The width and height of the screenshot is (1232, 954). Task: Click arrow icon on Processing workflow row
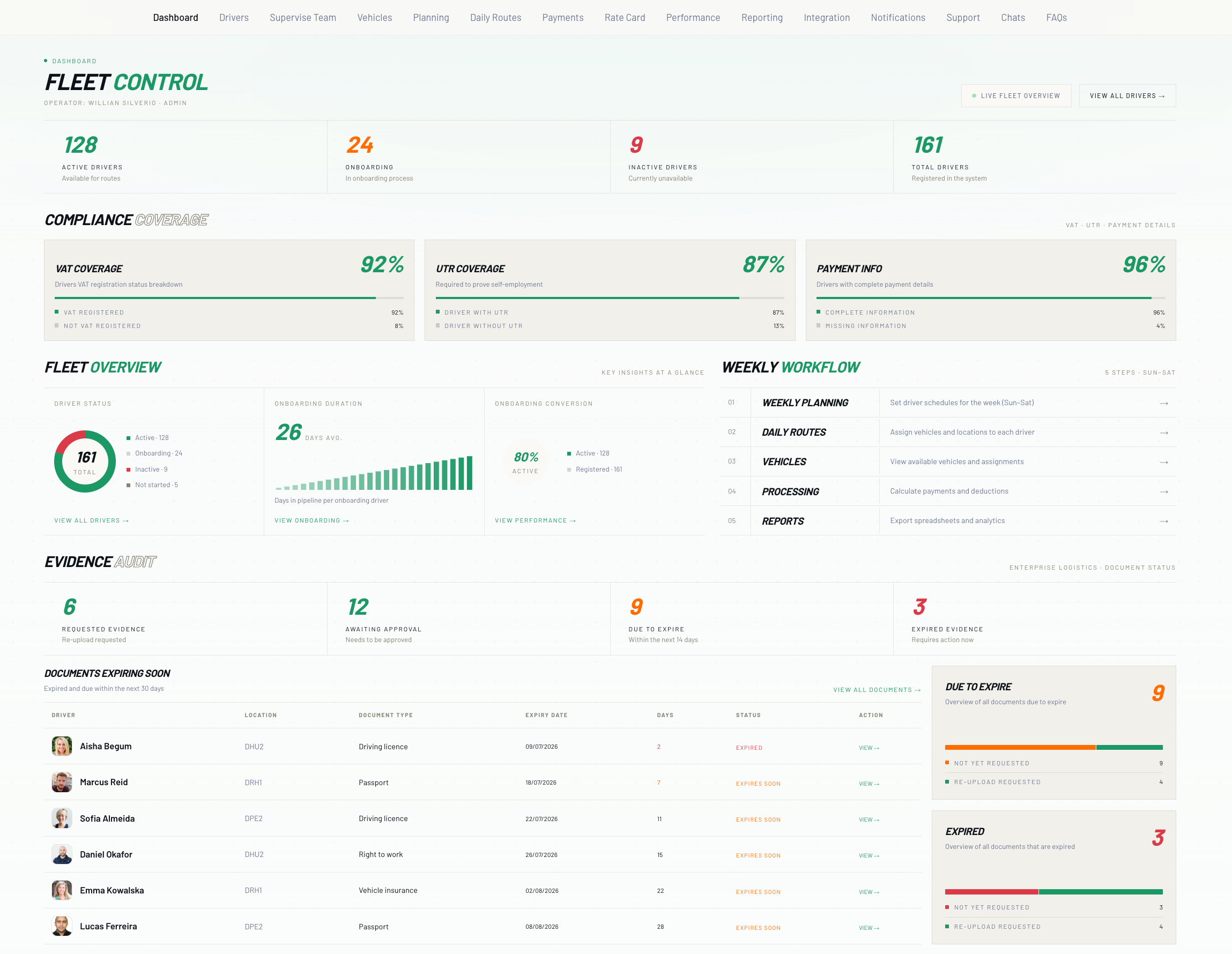(x=1163, y=491)
